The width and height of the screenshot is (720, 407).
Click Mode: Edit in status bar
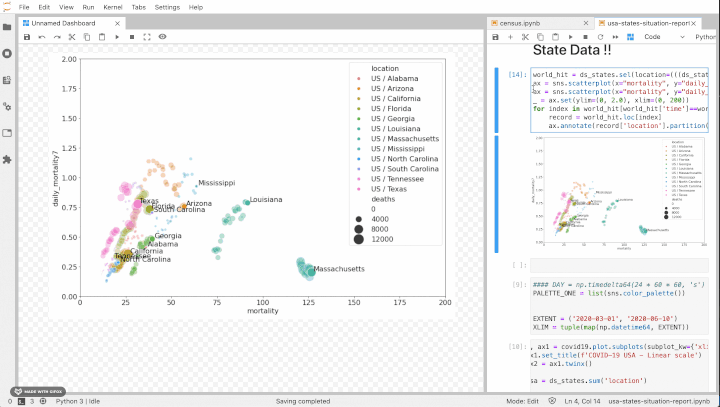click(522, 401)
